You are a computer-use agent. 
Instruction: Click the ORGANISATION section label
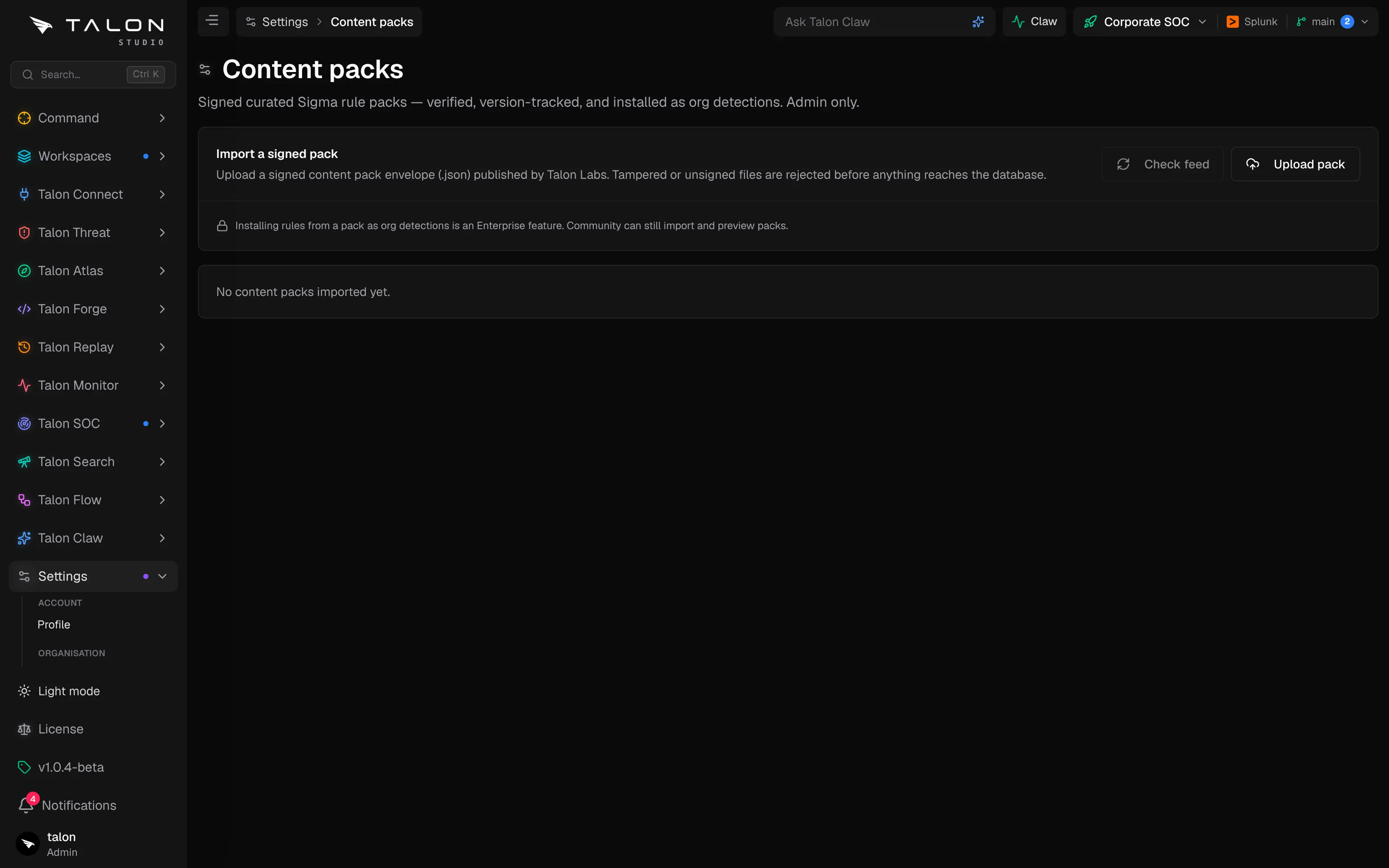(72, 653)
